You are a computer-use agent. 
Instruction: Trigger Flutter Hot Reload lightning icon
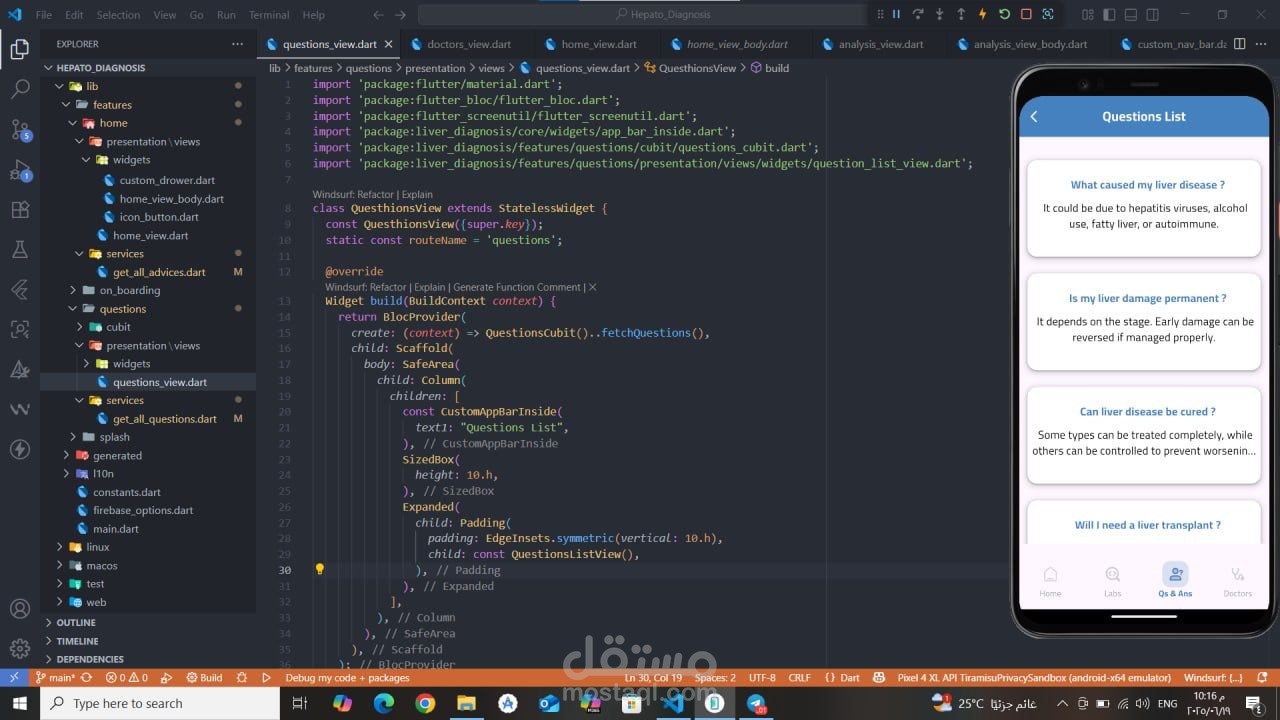[x=983, y=14]
